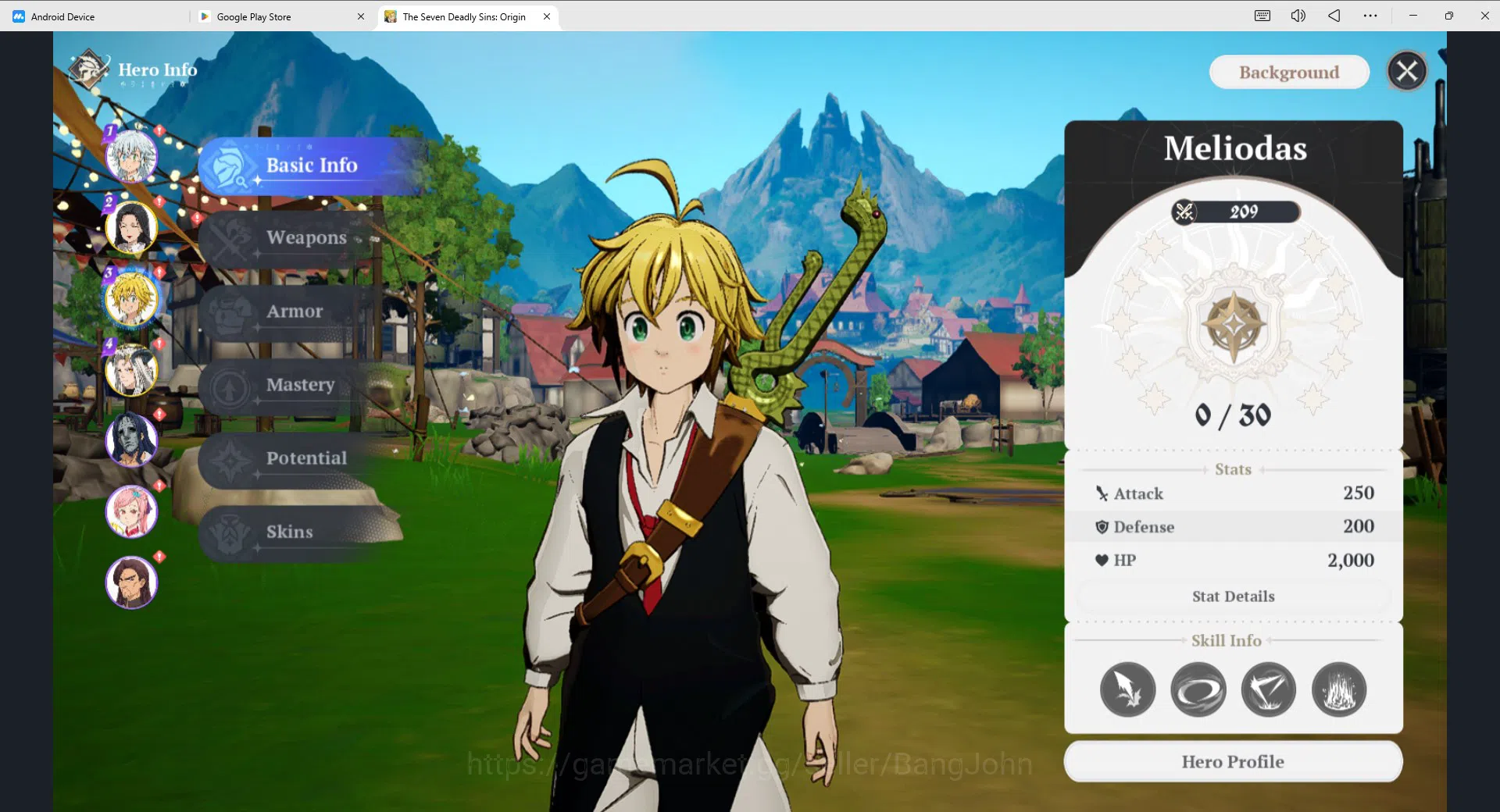Select the Meliodas portrait numbered 3

point(131,298)
